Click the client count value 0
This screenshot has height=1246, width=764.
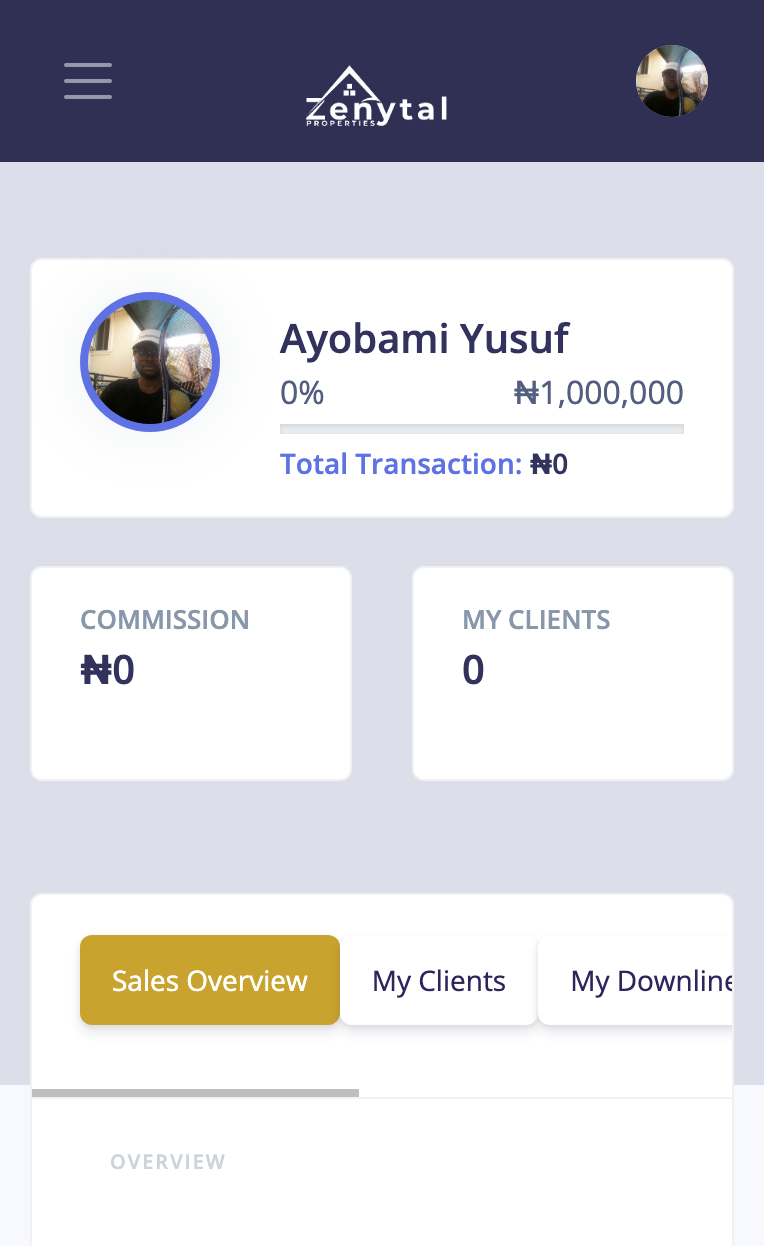pos(473,670)
